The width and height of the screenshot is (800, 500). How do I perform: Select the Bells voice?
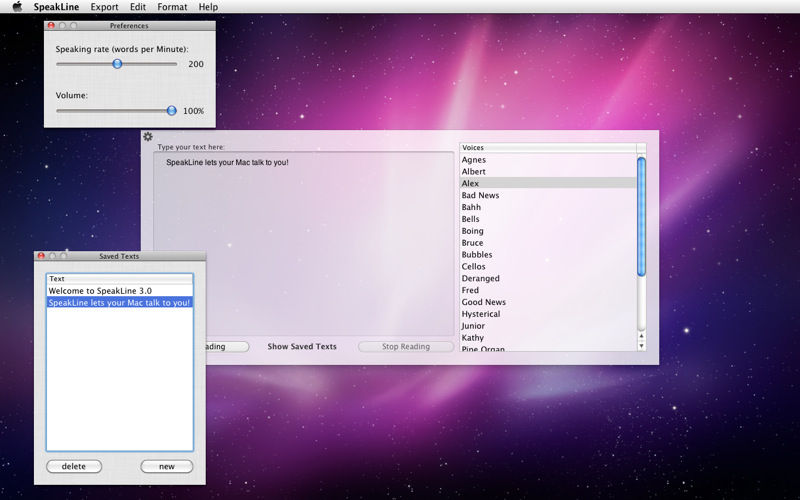point(548,219)
